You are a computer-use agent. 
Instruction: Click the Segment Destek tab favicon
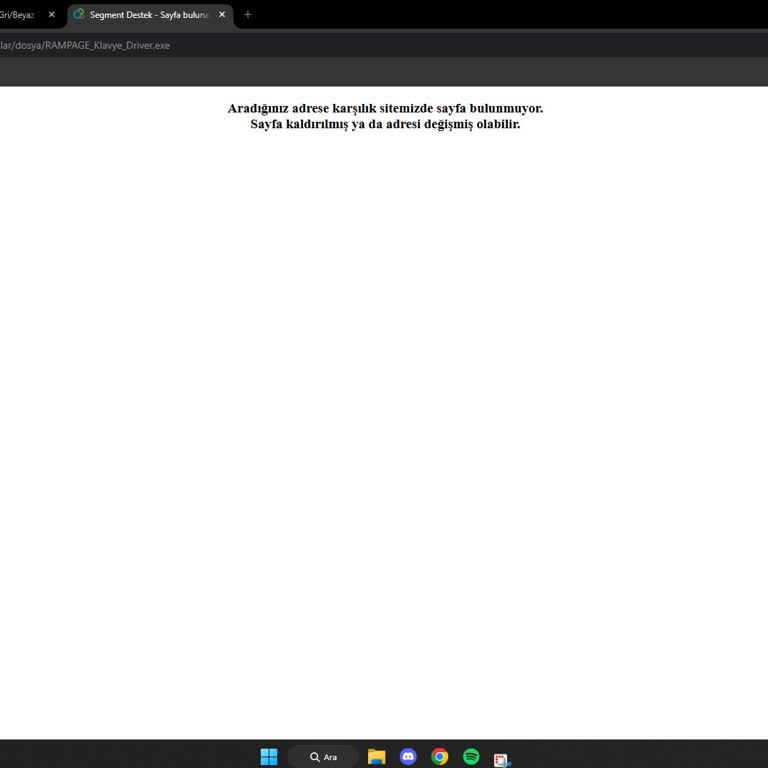coord(78,14)
